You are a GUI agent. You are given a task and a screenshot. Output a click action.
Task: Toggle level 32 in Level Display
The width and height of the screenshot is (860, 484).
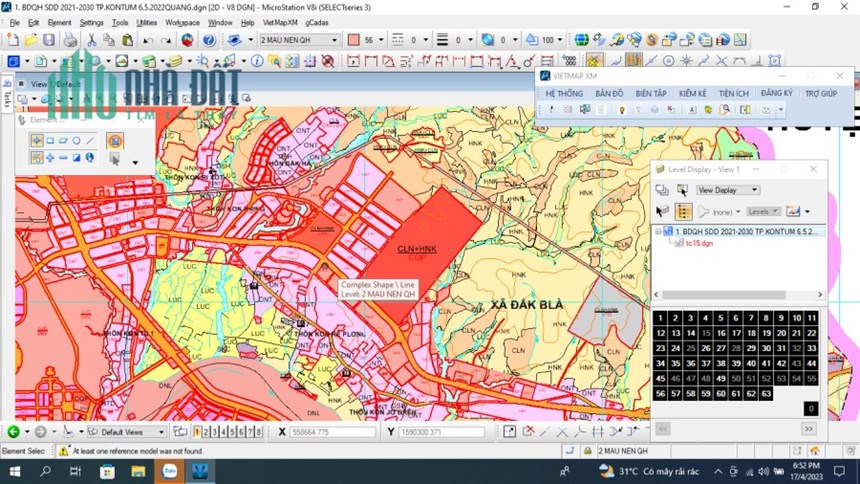click(x=796, y=348)
